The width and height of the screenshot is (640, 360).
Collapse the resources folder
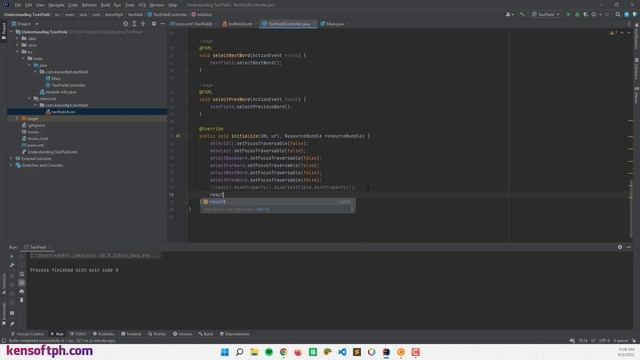(29, 98)
